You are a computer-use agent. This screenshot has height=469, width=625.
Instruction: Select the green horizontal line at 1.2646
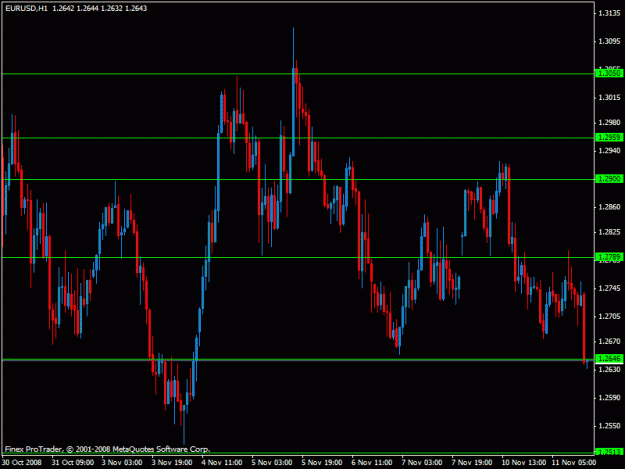tap(298, 360)
